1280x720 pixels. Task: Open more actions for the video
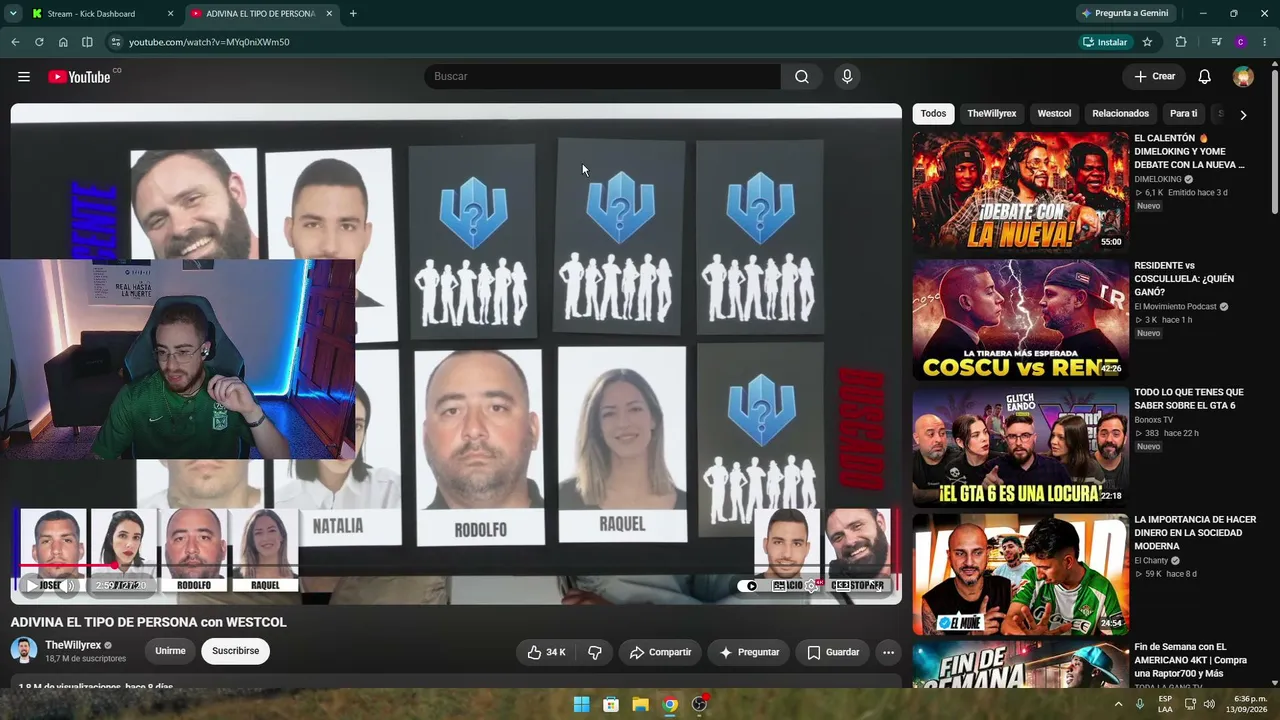pos(888,652)
